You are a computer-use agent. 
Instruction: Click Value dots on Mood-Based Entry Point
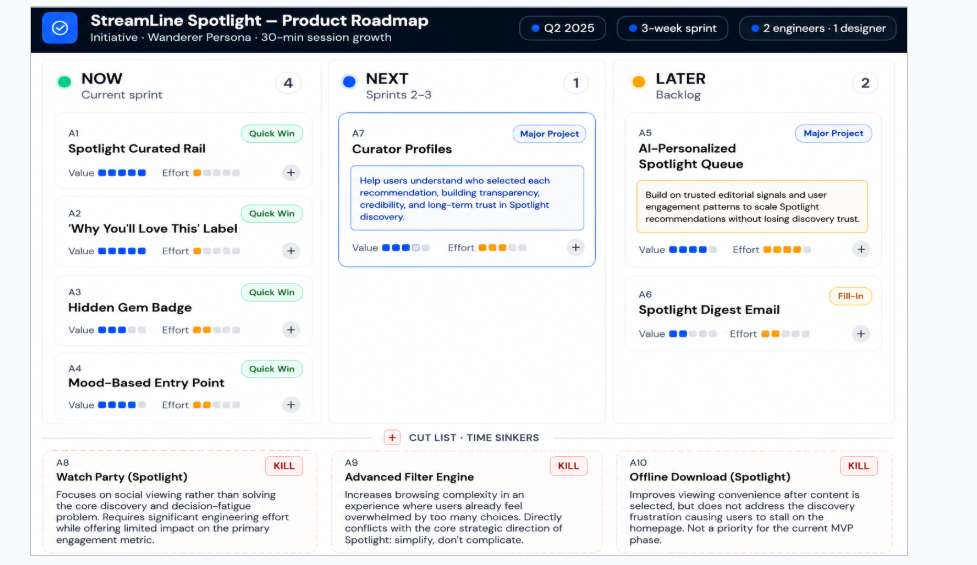[122, 405]
